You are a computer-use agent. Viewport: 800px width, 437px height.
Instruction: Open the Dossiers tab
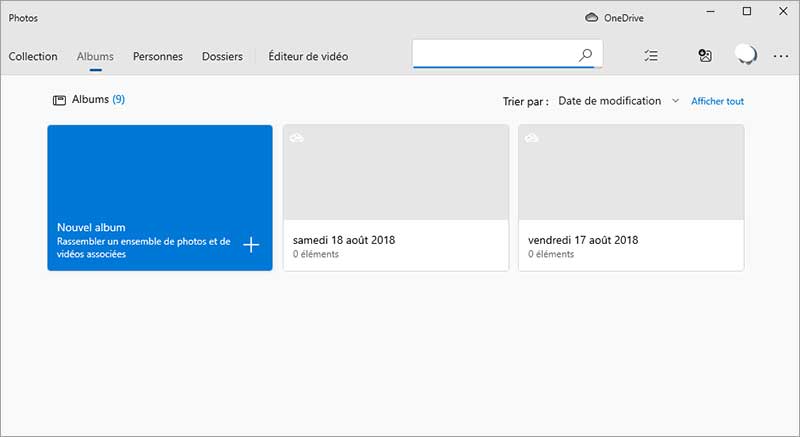[222, 57]
